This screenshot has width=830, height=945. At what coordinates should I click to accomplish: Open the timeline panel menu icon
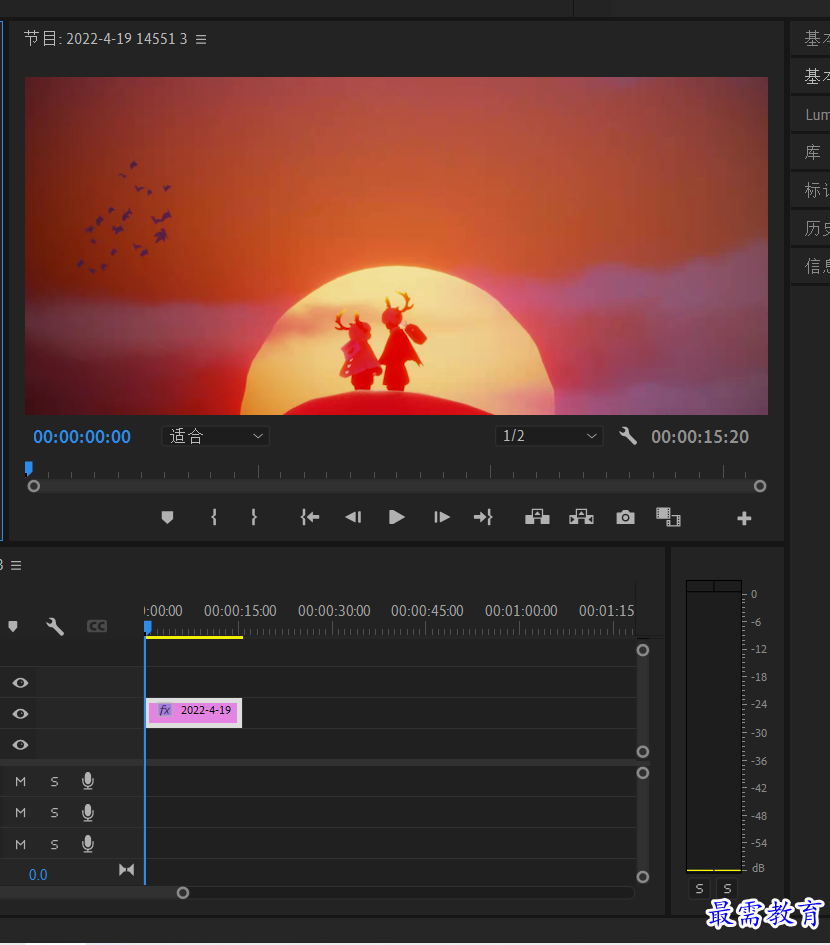pyautogui.click(x=16, y=565)
